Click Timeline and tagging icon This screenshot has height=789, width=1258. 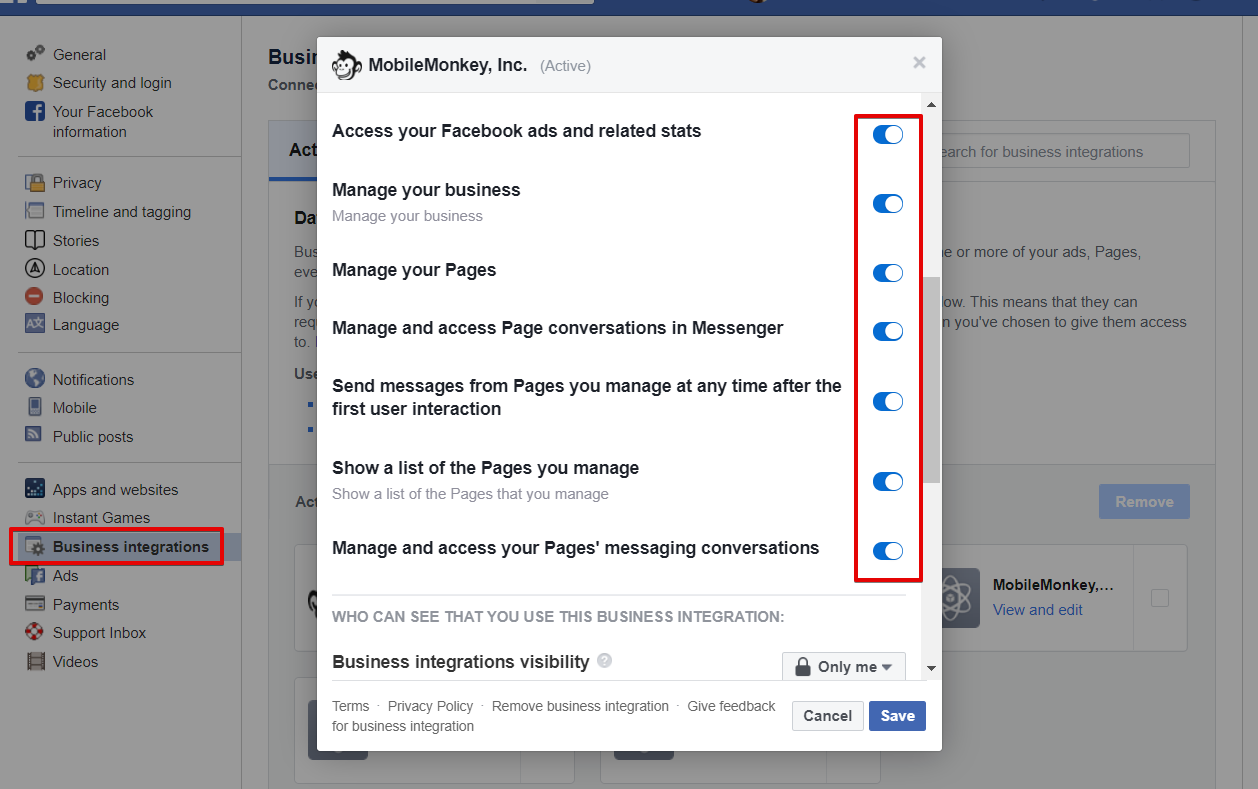point(35,211)
